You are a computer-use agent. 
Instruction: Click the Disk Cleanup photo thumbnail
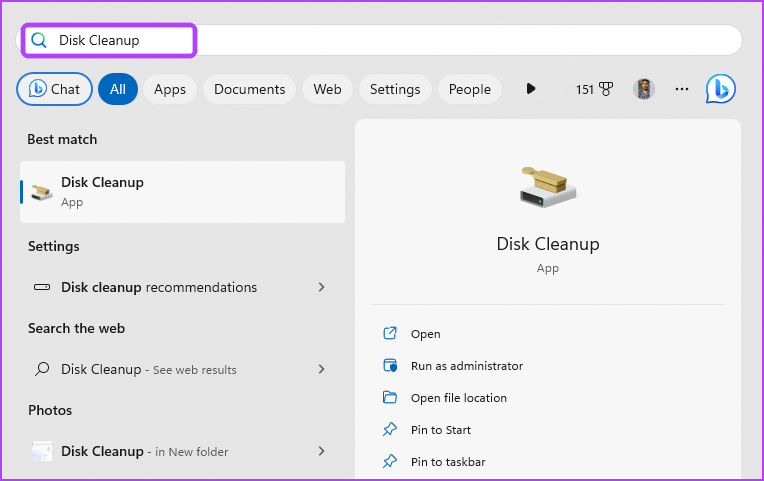tap(42, 451)
